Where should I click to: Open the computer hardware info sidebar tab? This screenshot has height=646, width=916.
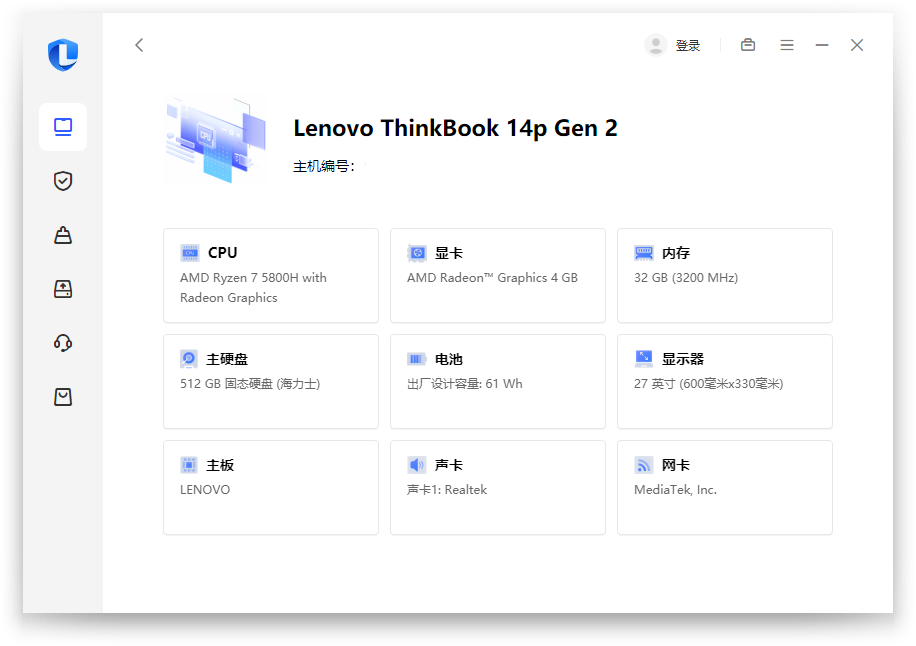point(63,127)
